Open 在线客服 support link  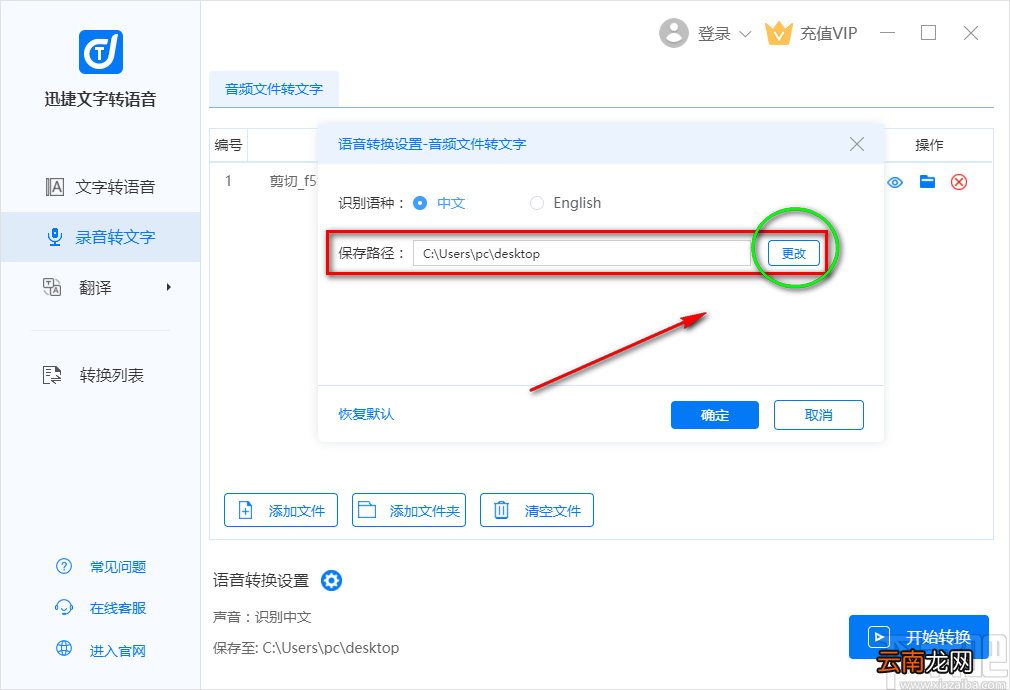[118, 608]
